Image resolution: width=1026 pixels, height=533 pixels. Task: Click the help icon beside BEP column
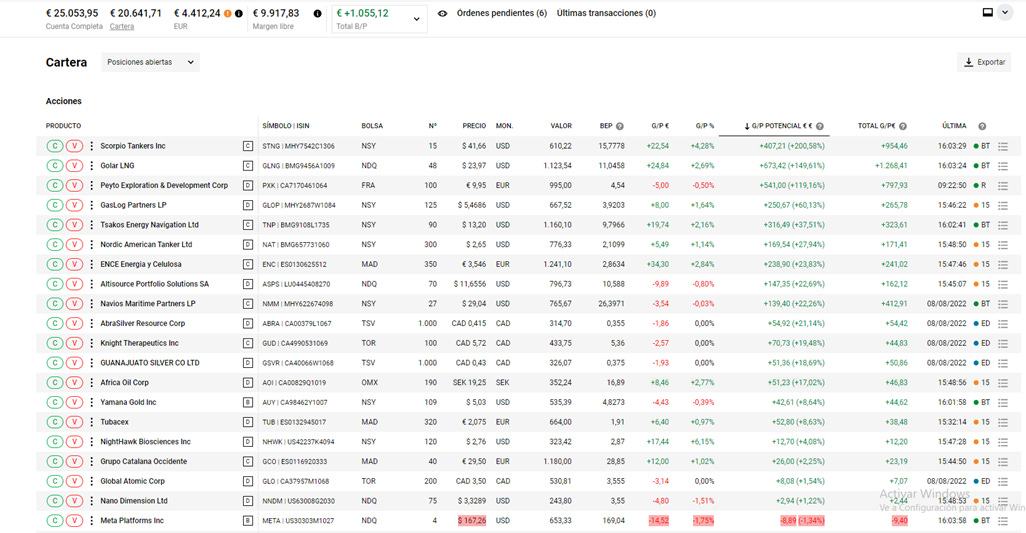620,126
